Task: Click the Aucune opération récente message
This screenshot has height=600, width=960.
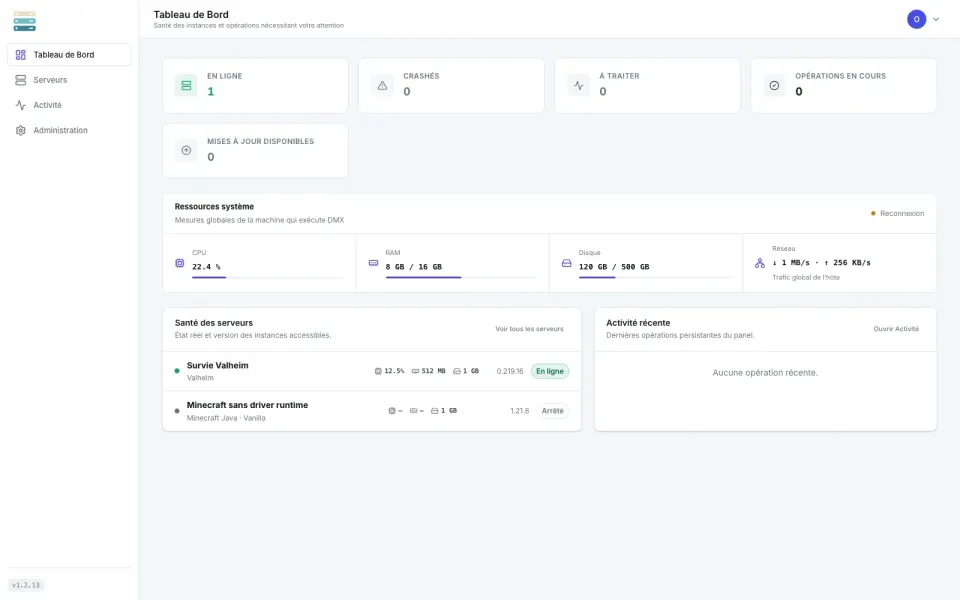Action: 765,372
